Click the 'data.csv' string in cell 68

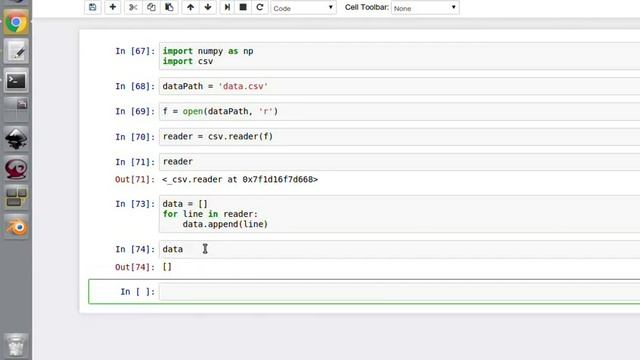coord(243,87)
